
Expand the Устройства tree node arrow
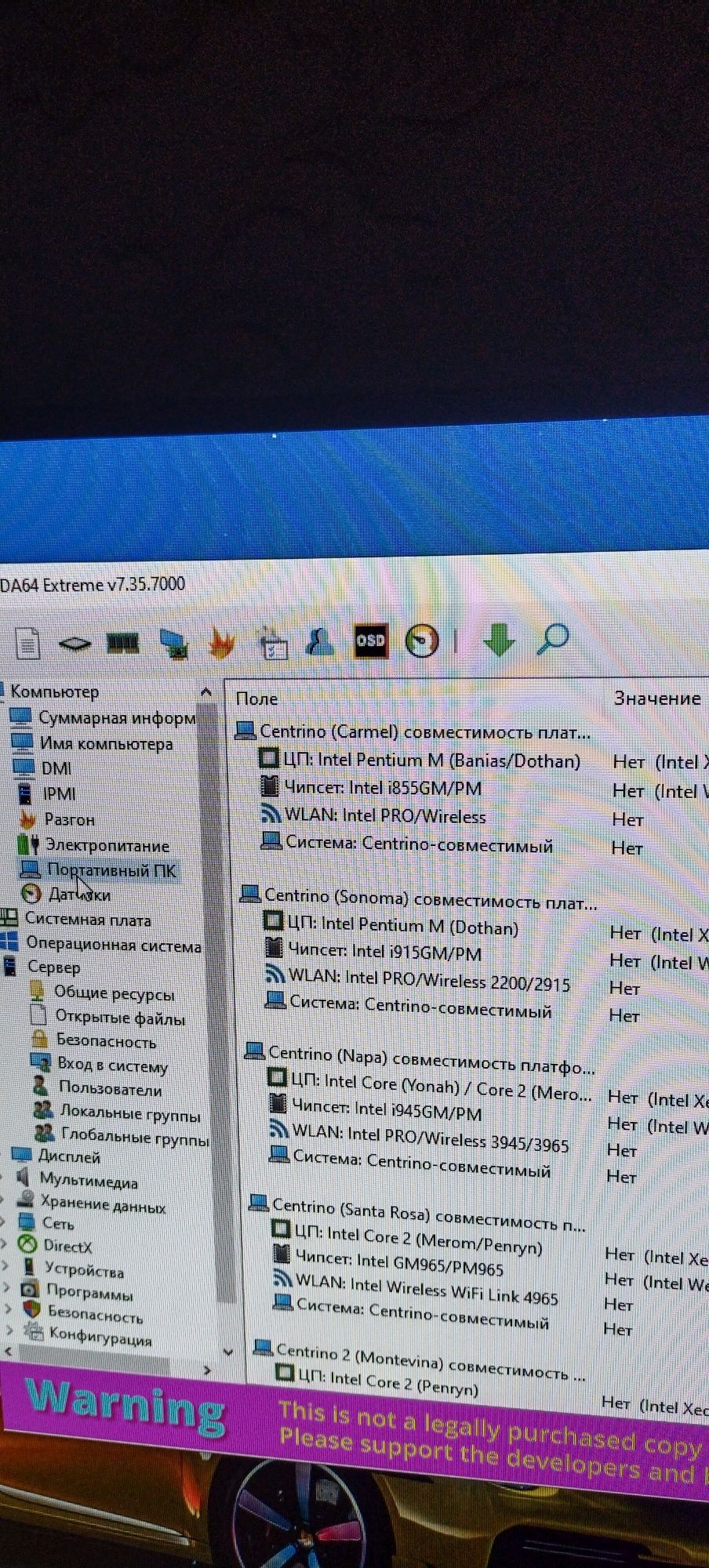pyautogui.click(x=5, y=1265)
